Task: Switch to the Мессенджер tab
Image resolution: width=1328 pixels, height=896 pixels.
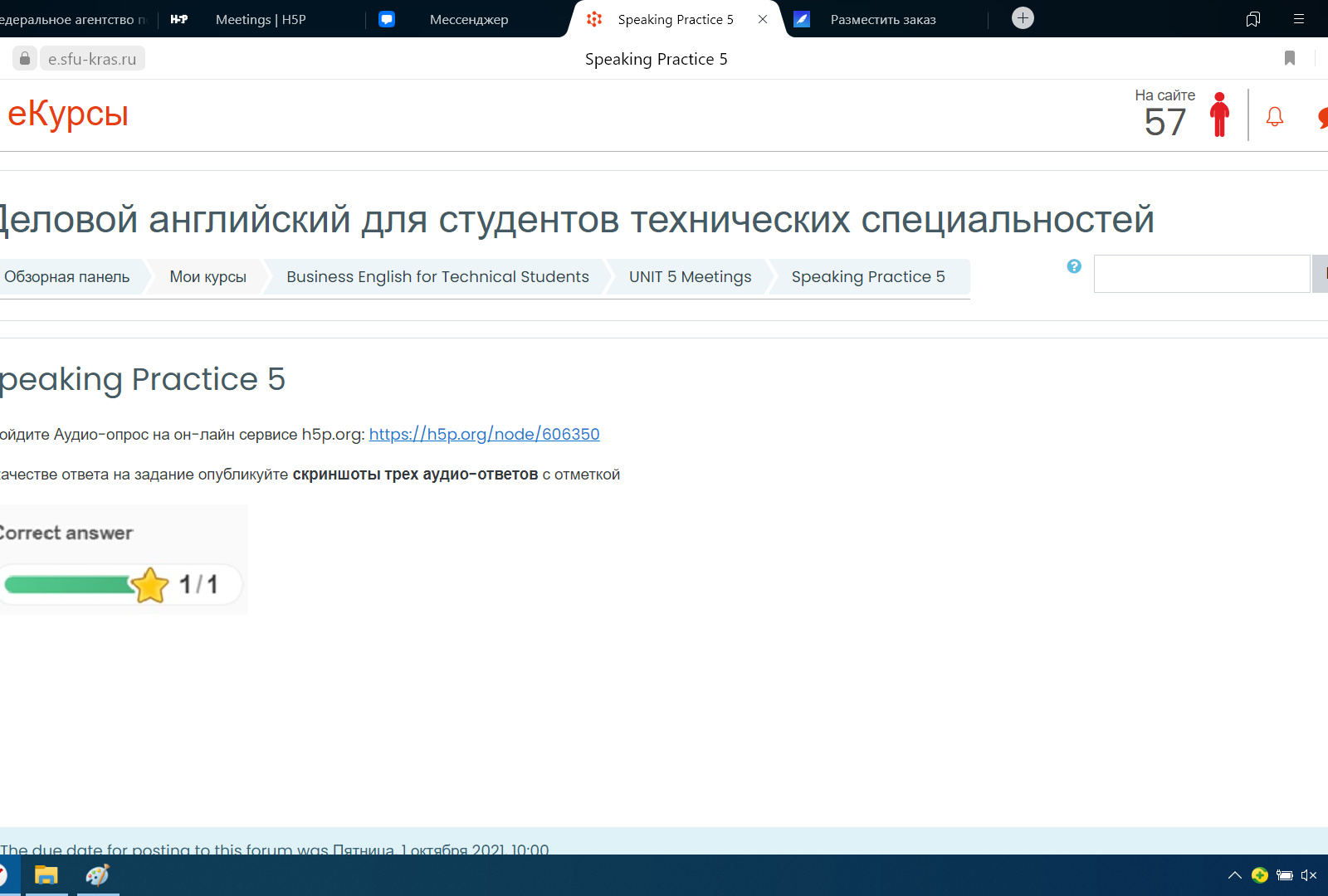Action: [468, 19]
